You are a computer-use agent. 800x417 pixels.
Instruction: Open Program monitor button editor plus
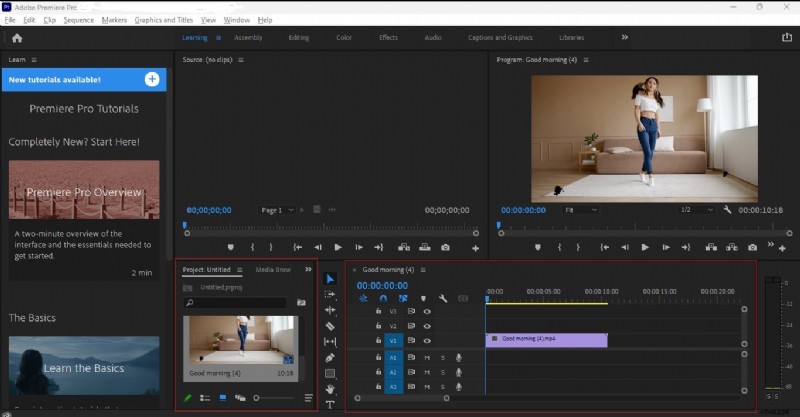pos(782,248)
